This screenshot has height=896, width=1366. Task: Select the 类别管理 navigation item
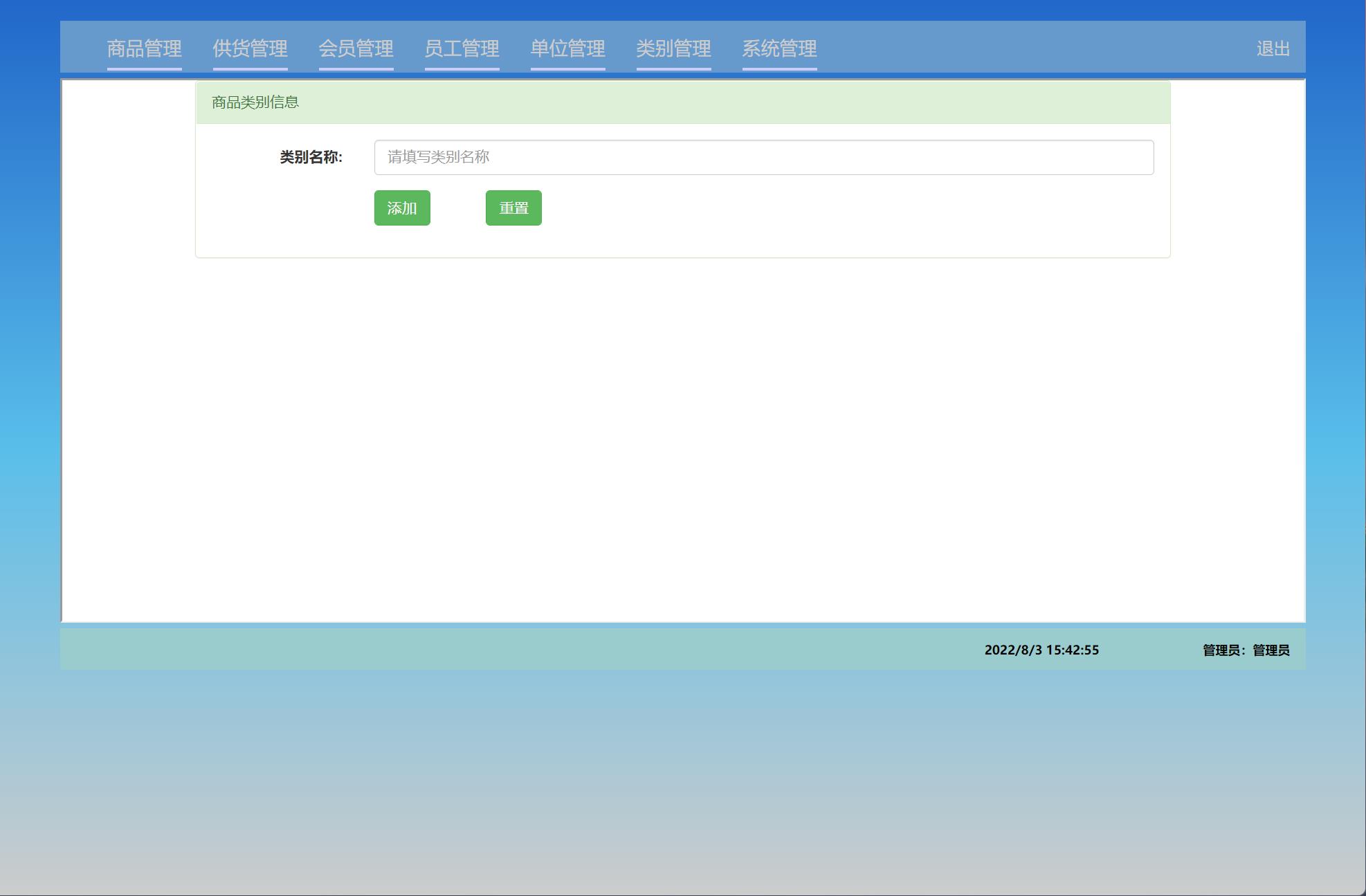click(x=674, y=49)
